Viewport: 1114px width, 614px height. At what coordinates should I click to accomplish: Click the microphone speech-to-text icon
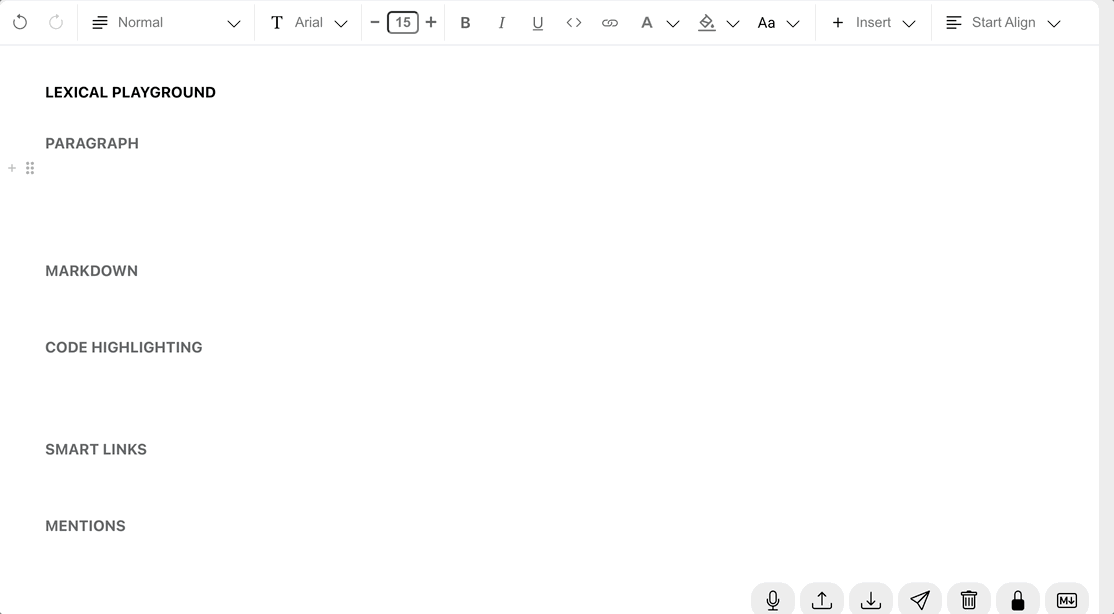click(772, 600)
